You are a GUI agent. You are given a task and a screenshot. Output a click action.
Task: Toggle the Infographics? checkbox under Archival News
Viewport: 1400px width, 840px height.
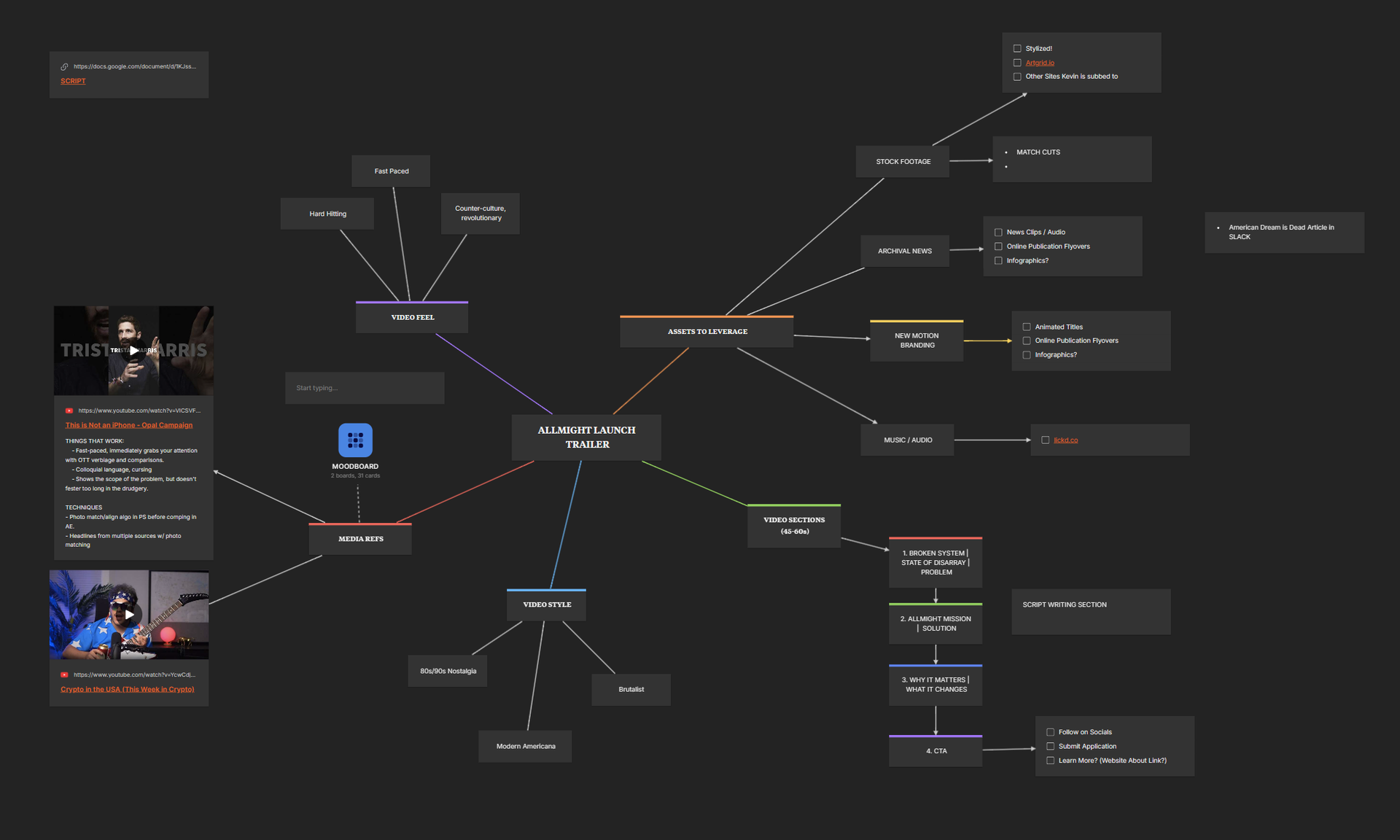pos(998,260)
